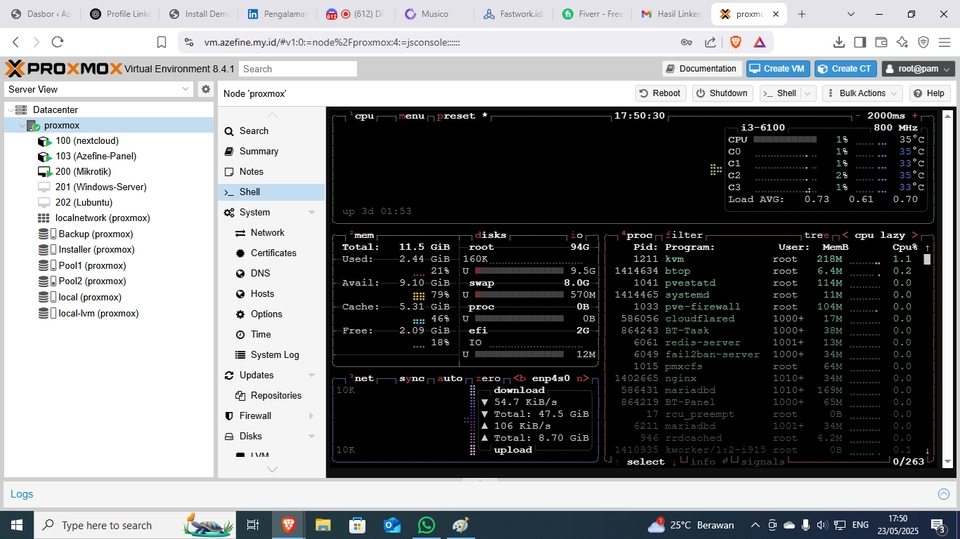Open Task View on the taskbar
960x539 pixels.
point(252,525)
